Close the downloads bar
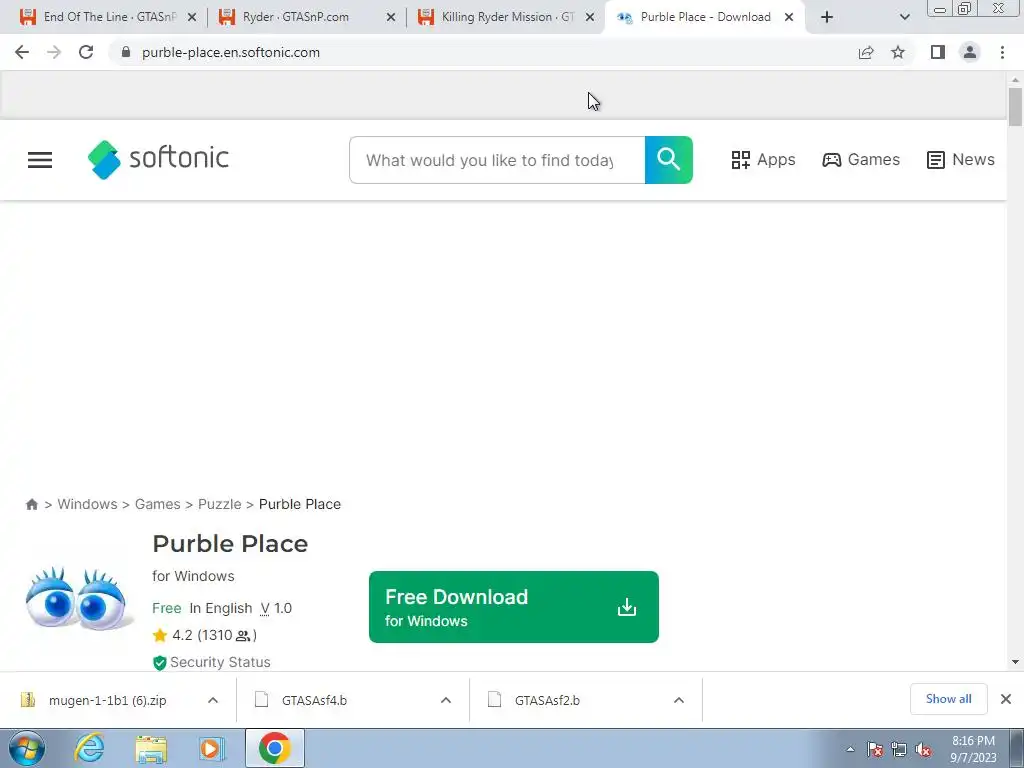 click(x=1006, y=699)
